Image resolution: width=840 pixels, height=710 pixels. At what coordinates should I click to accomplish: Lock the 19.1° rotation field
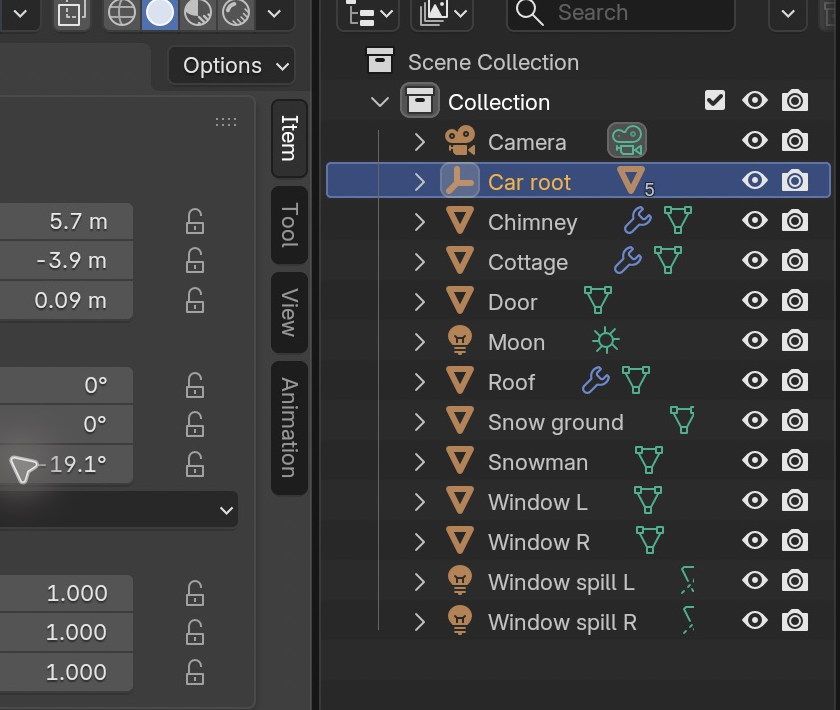(195, 464)
